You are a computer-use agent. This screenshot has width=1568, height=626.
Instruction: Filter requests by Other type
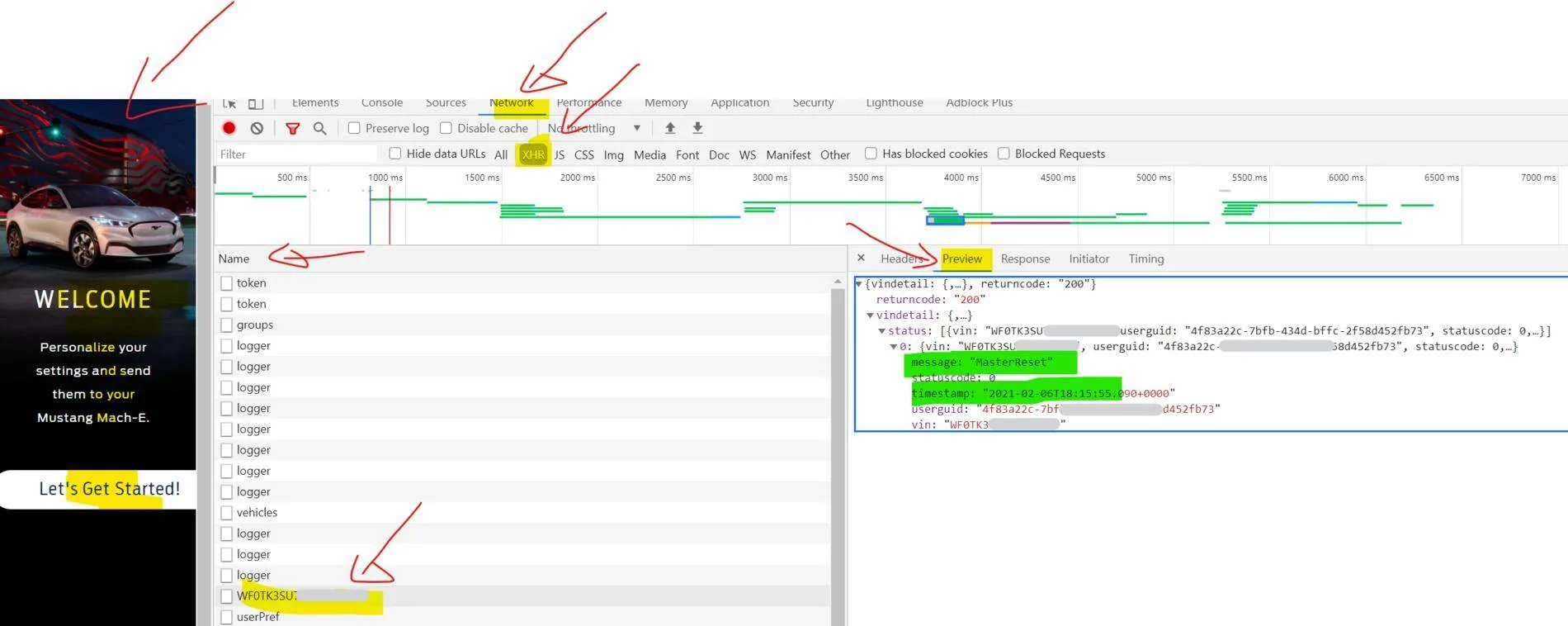pyautogui.click(x=835, y=154)
